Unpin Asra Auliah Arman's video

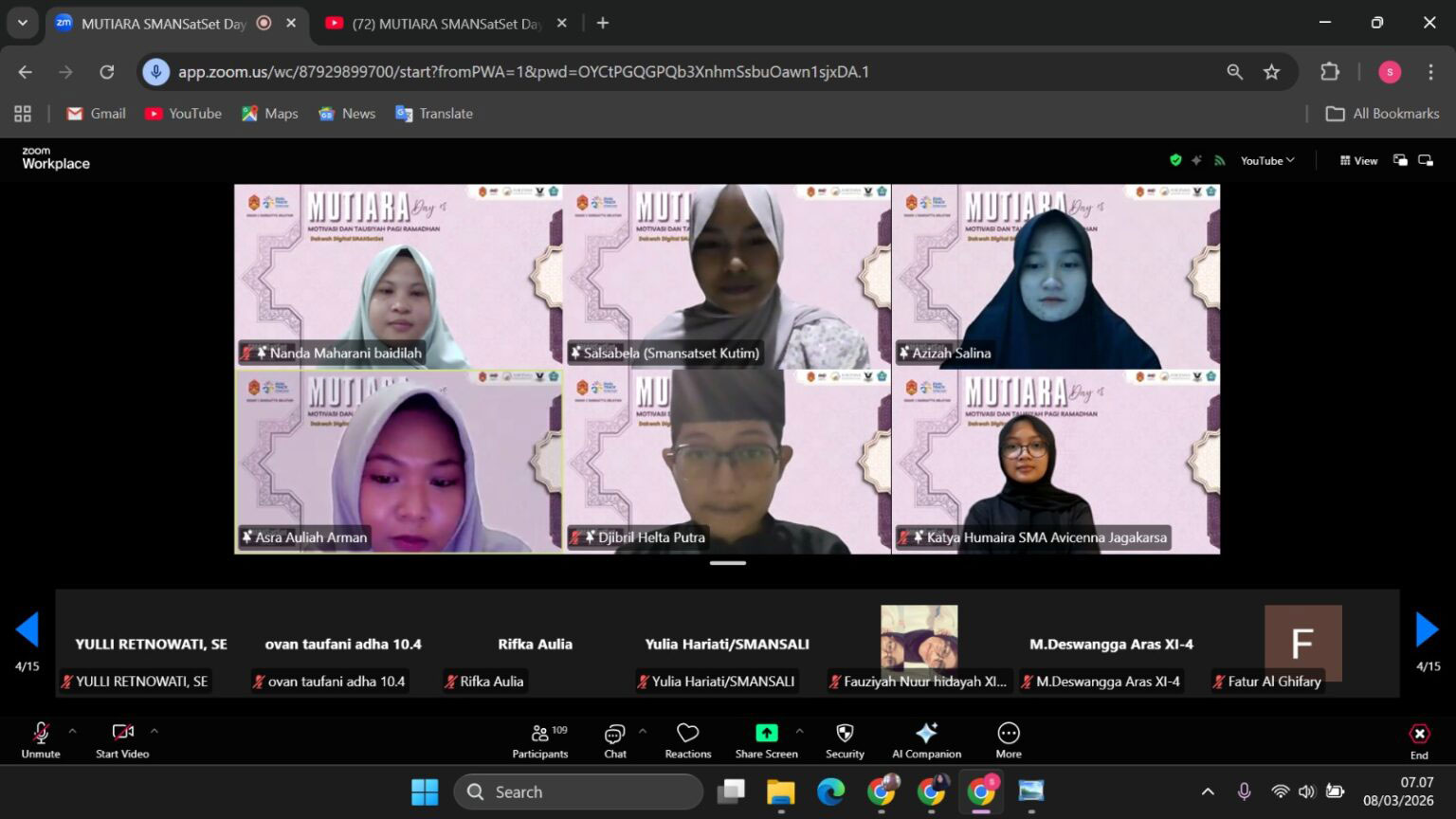point(248,537)
